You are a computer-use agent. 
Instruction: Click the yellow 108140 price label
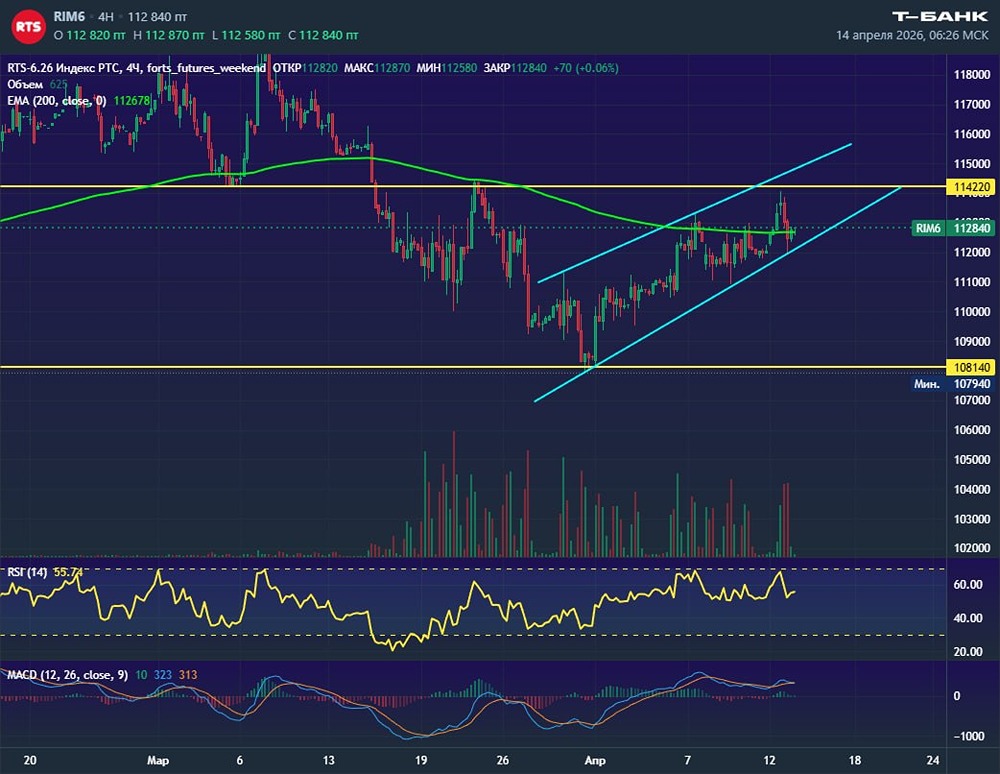click(971, 367)
